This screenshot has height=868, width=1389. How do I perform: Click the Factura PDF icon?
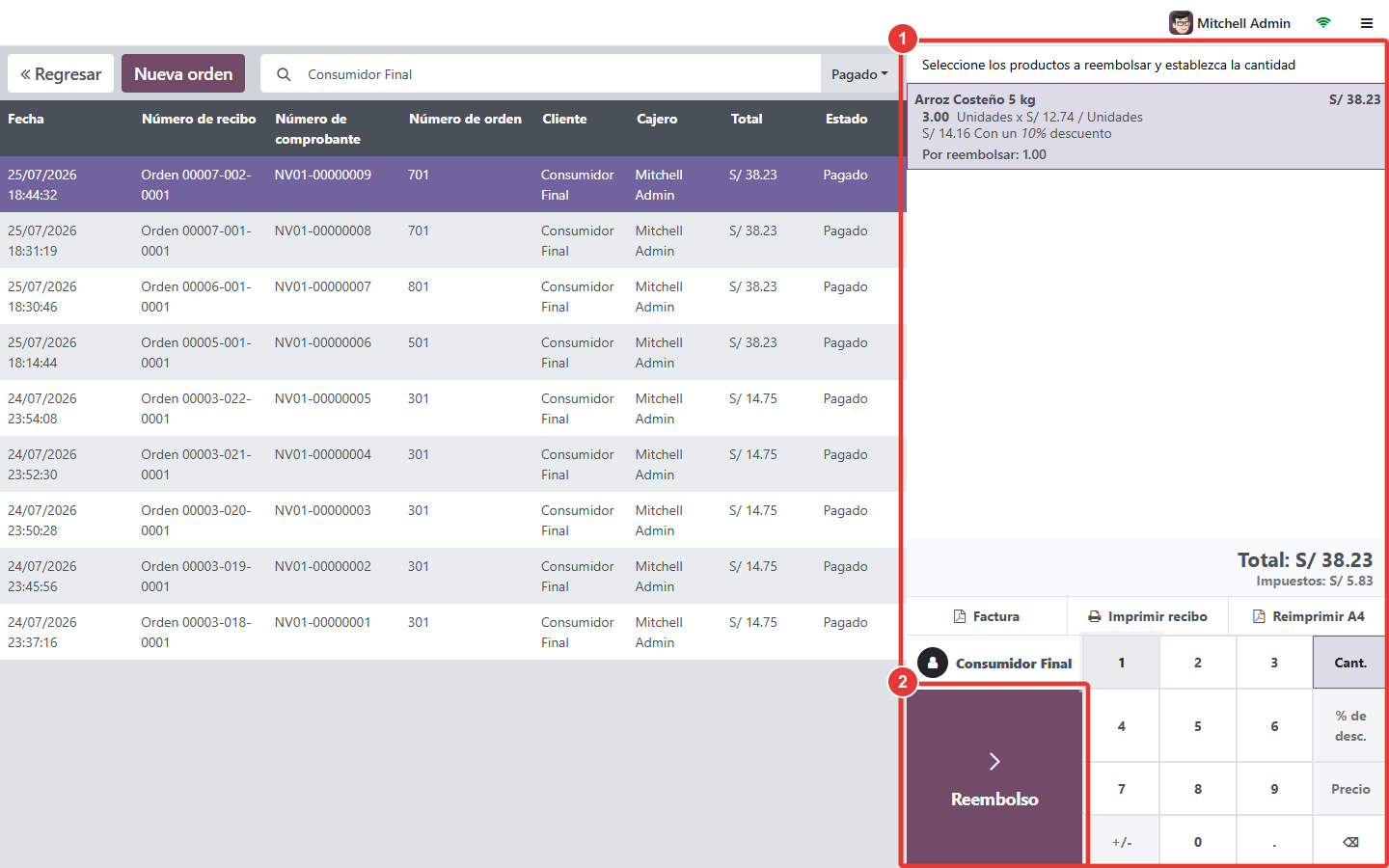click(x=960, y=616)
